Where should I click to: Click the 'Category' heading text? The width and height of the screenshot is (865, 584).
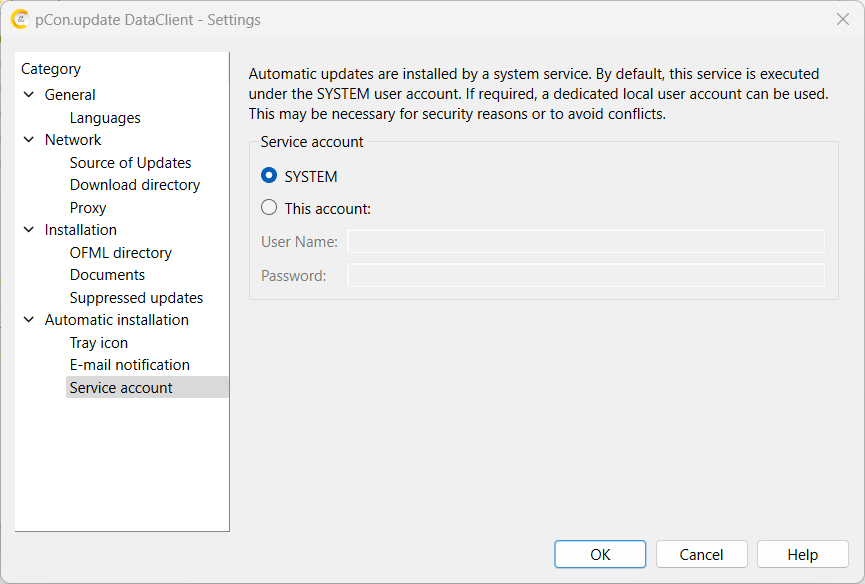(51, 69)
